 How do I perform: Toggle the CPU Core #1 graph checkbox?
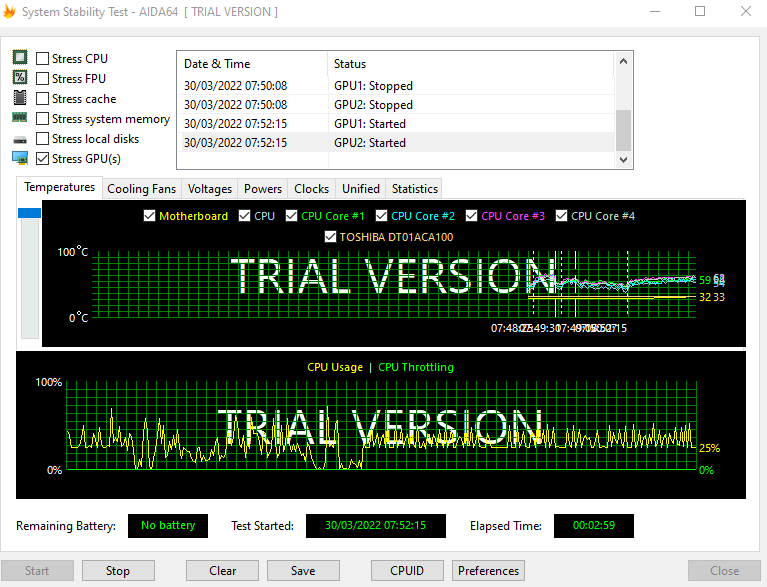click(x=292, y=216)
